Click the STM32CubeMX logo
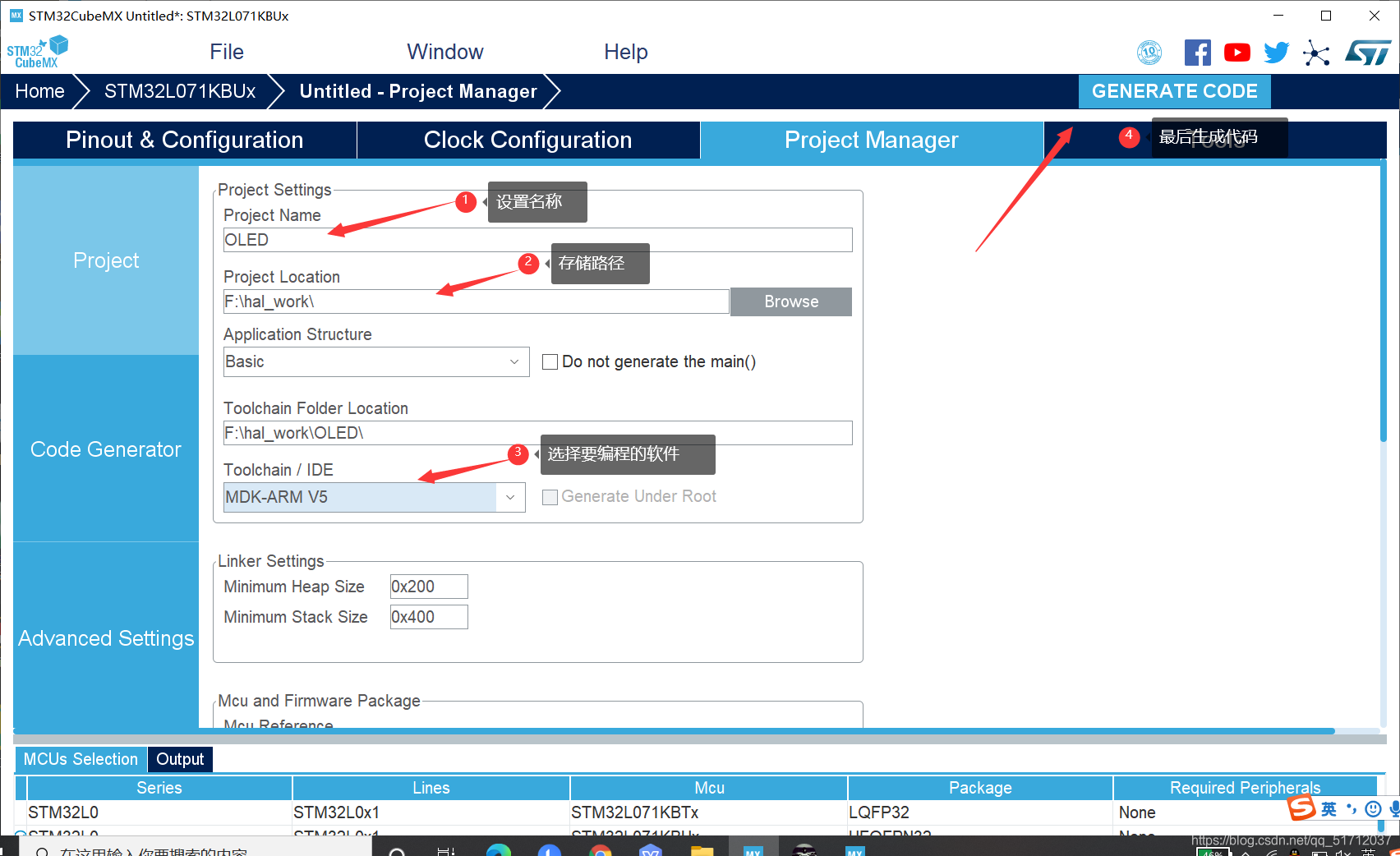Viewport: 1400px width, 856px height. 38,52
